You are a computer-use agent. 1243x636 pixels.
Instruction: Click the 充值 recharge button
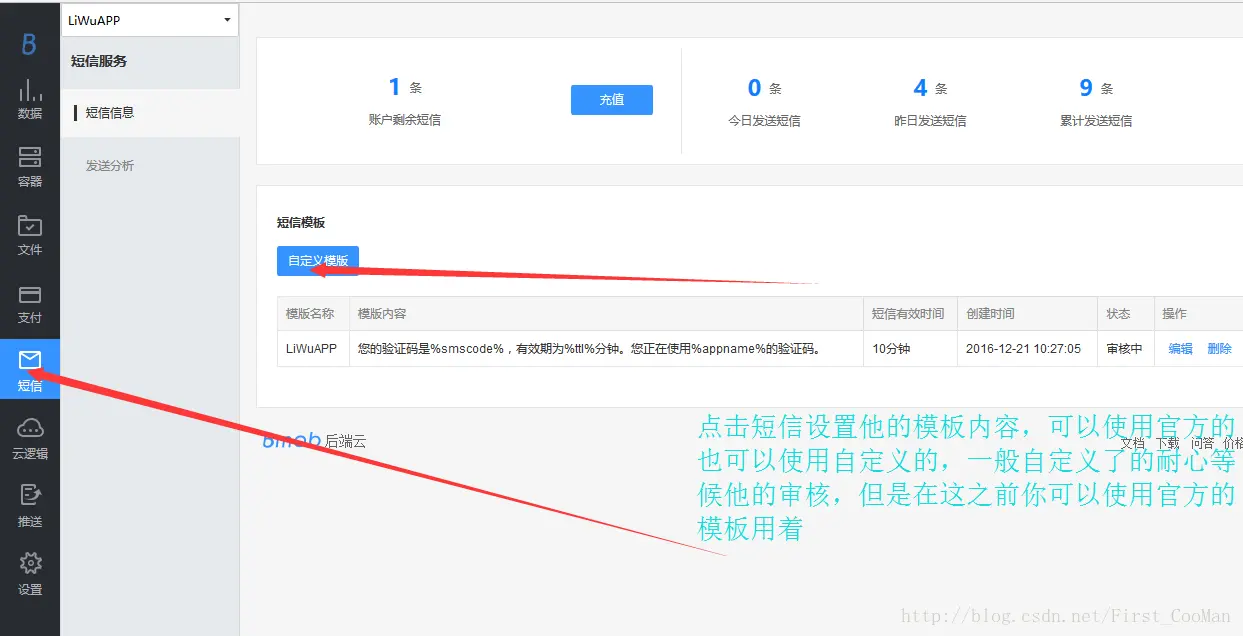[x=611, y=100]
